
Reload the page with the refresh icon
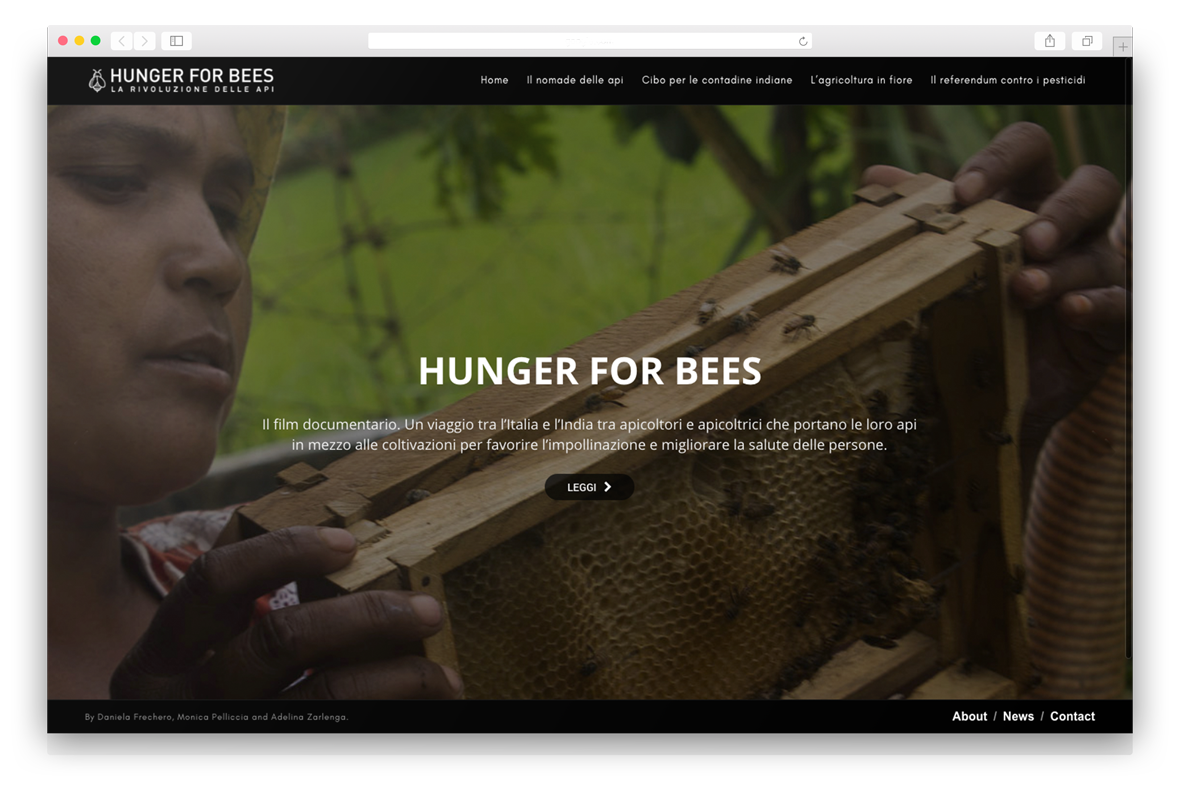pos(803,41)
